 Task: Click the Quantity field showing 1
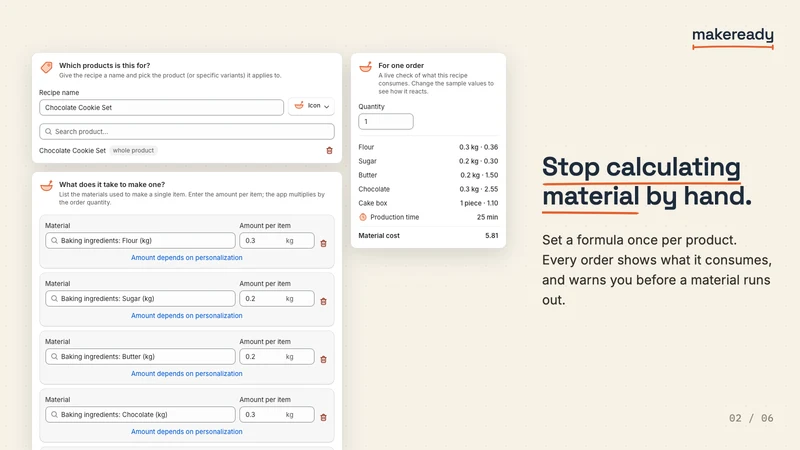pos(386,121)
